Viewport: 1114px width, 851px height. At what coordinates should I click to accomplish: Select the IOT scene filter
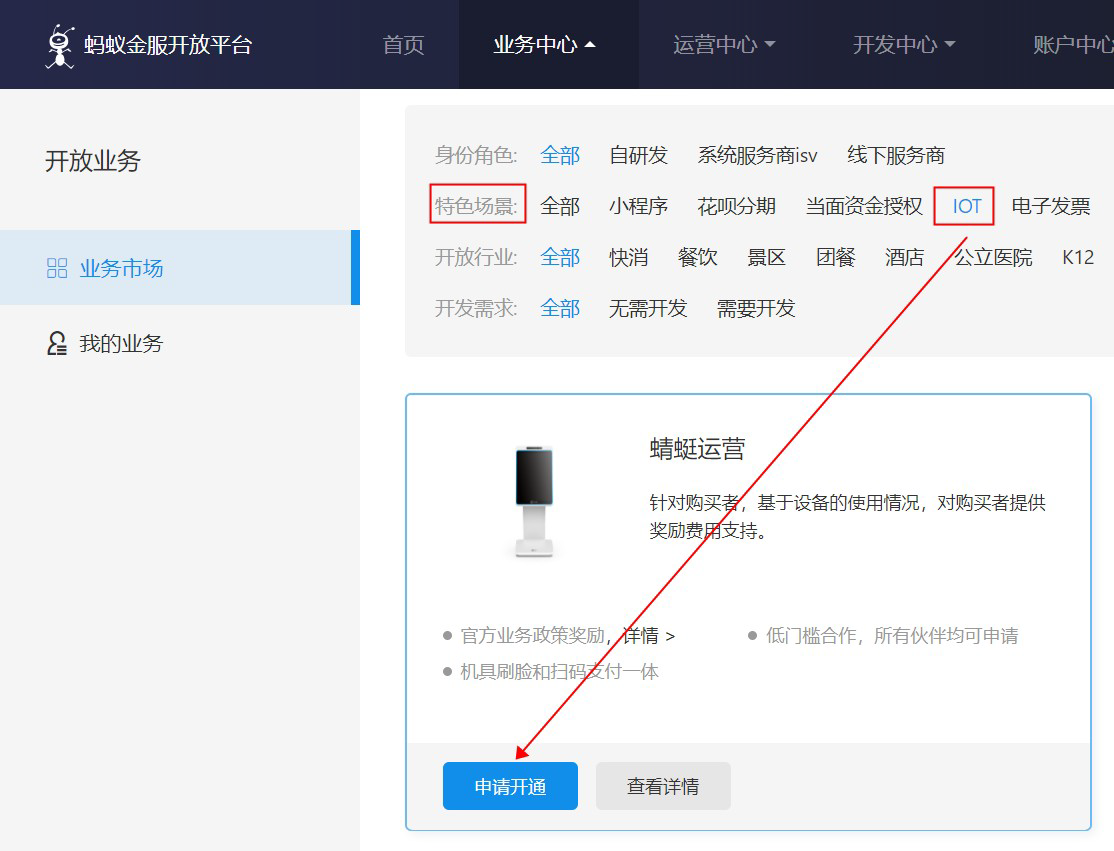(x=966, y=206)
